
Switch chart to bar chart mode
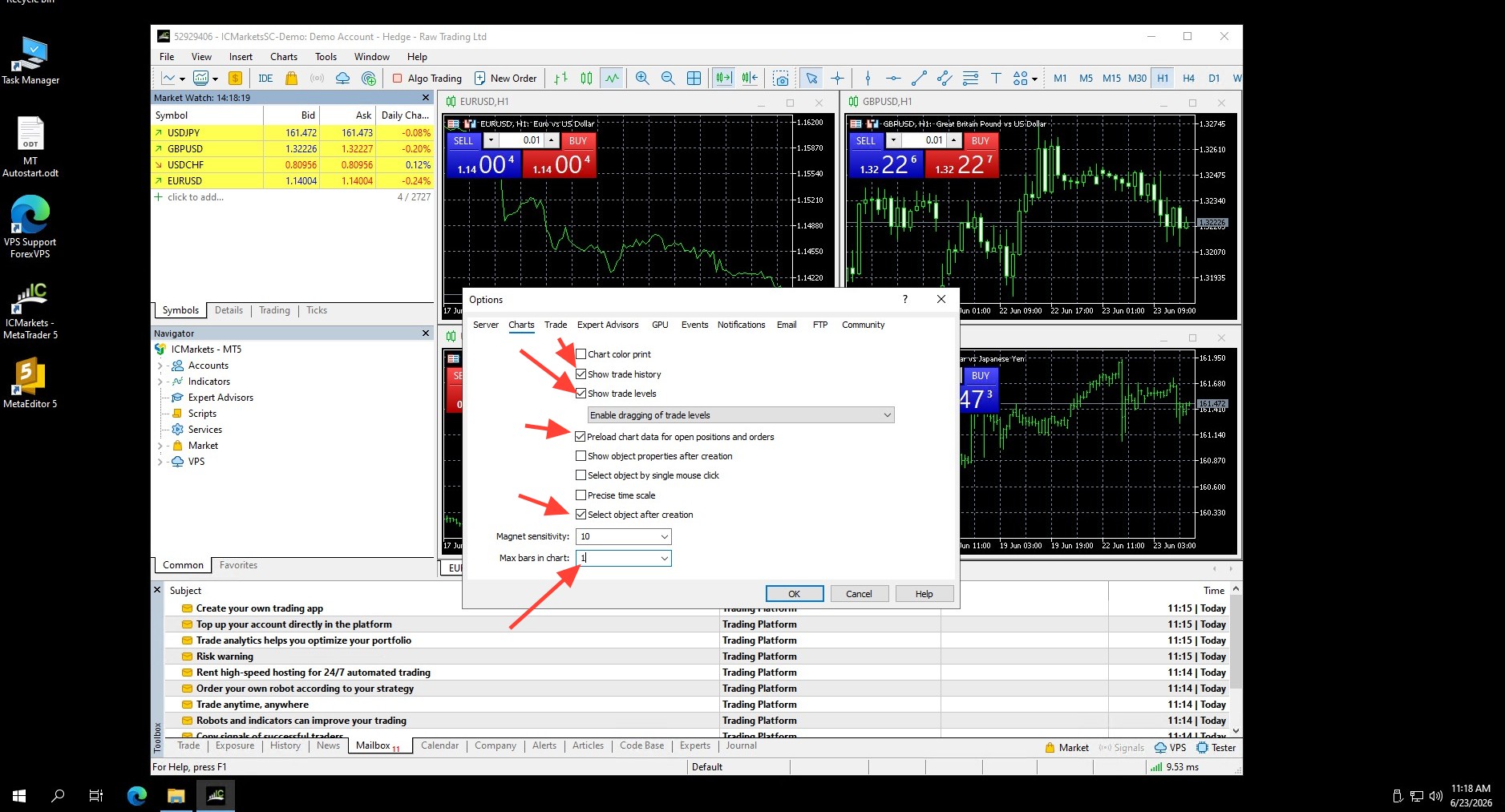tap(560, 78)
